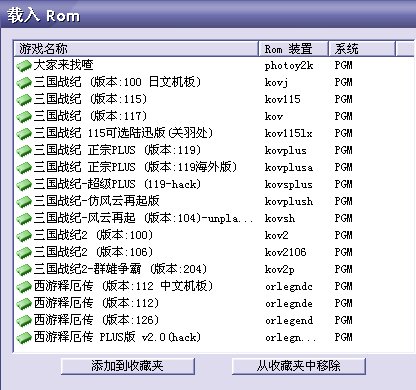Click the PGM cell in photoy2k row

(344, 66)
